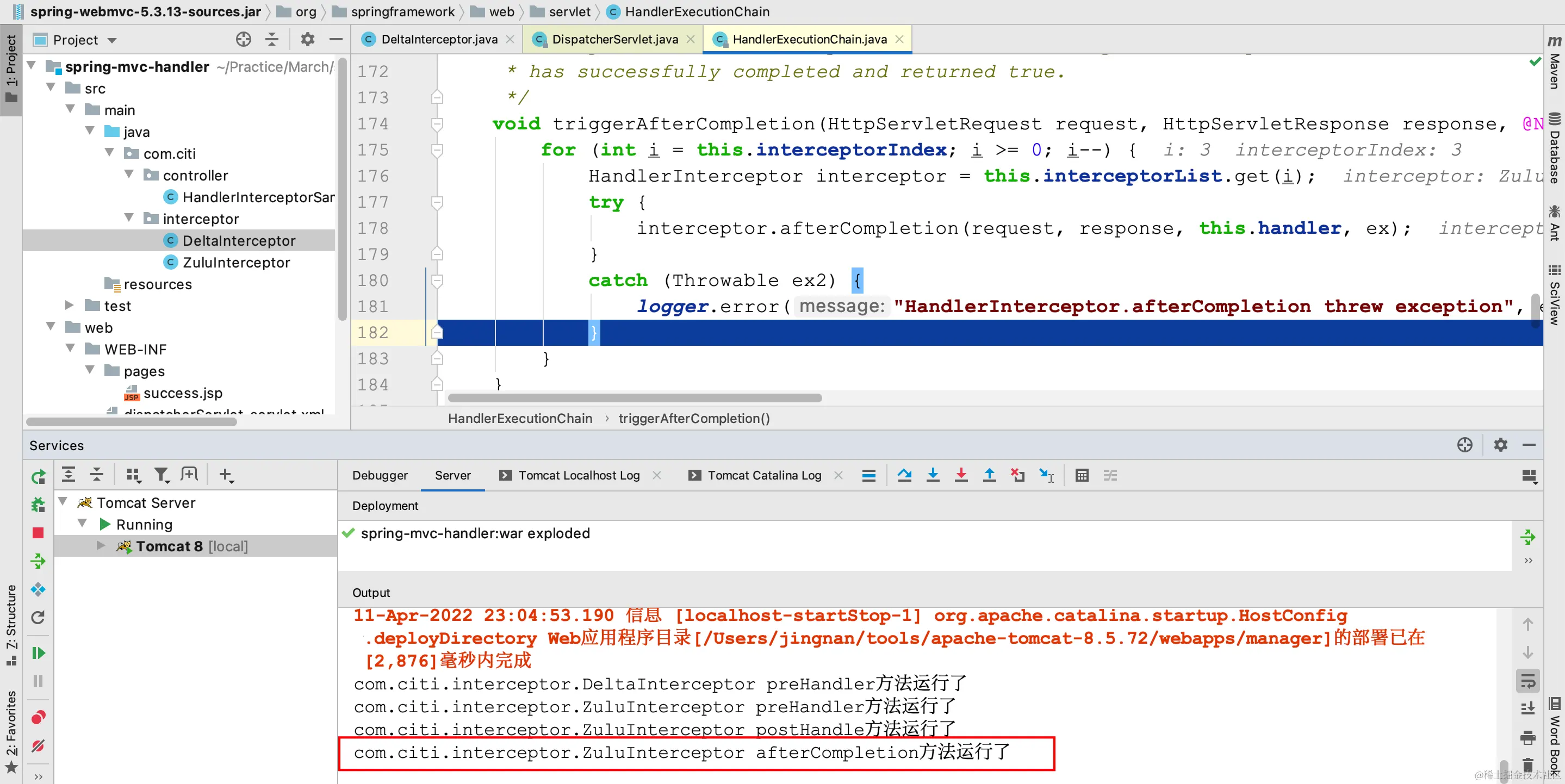Open Project view mode dropdown
1565x784 pixels.
(112, 40)
